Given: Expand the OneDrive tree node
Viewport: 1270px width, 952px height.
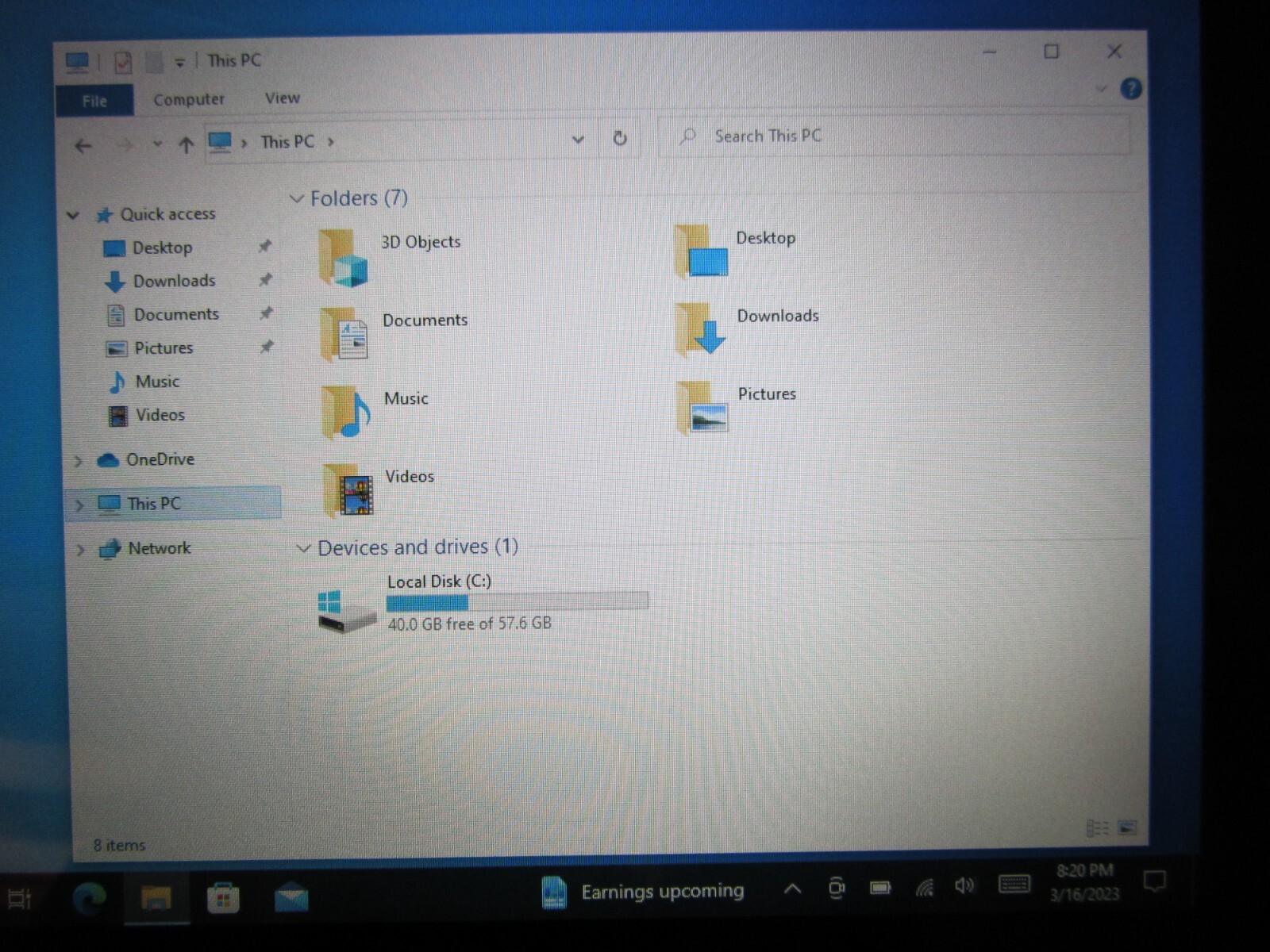Looking at the screenshot, I should (78, 461).
